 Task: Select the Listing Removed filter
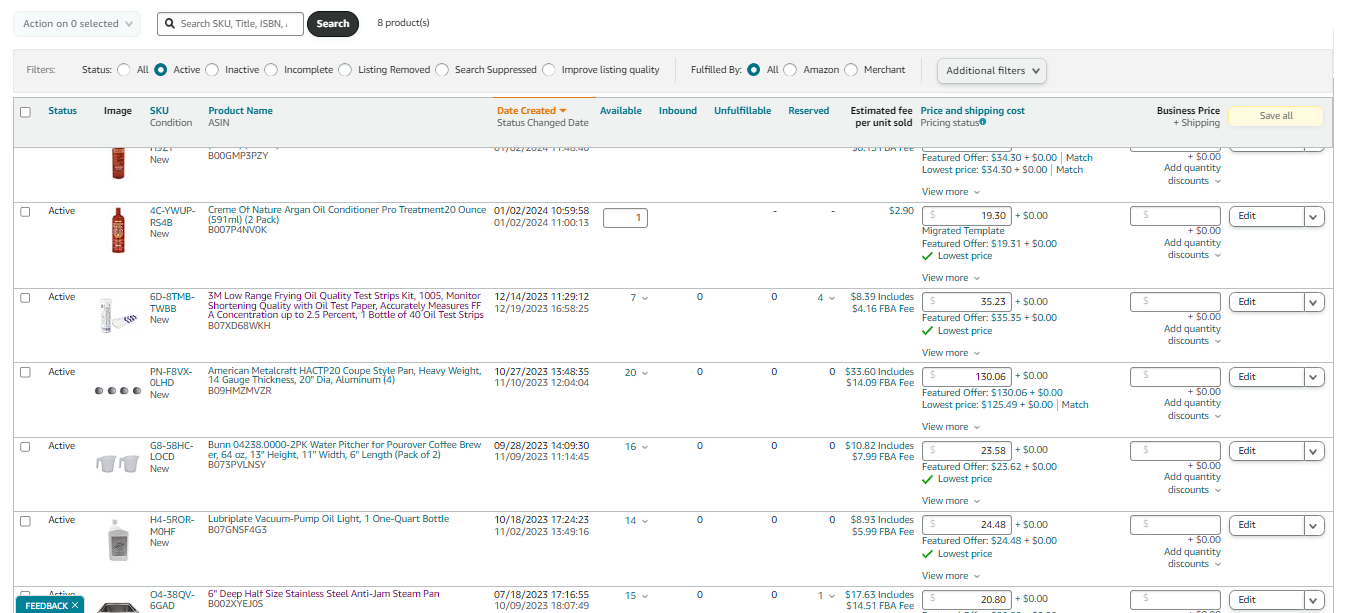click(x=345, y=70)
